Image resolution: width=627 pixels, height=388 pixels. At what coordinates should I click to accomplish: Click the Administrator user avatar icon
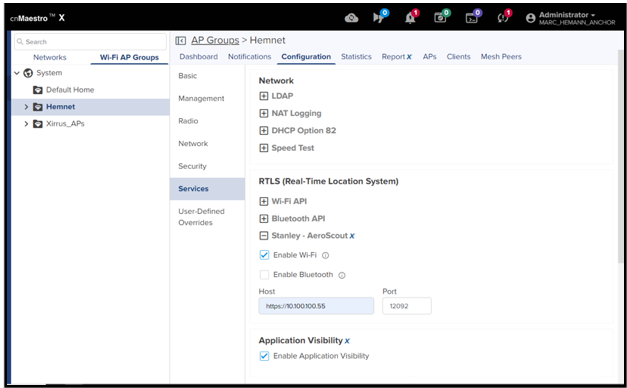pyautogui.click(x=531, y=18)
